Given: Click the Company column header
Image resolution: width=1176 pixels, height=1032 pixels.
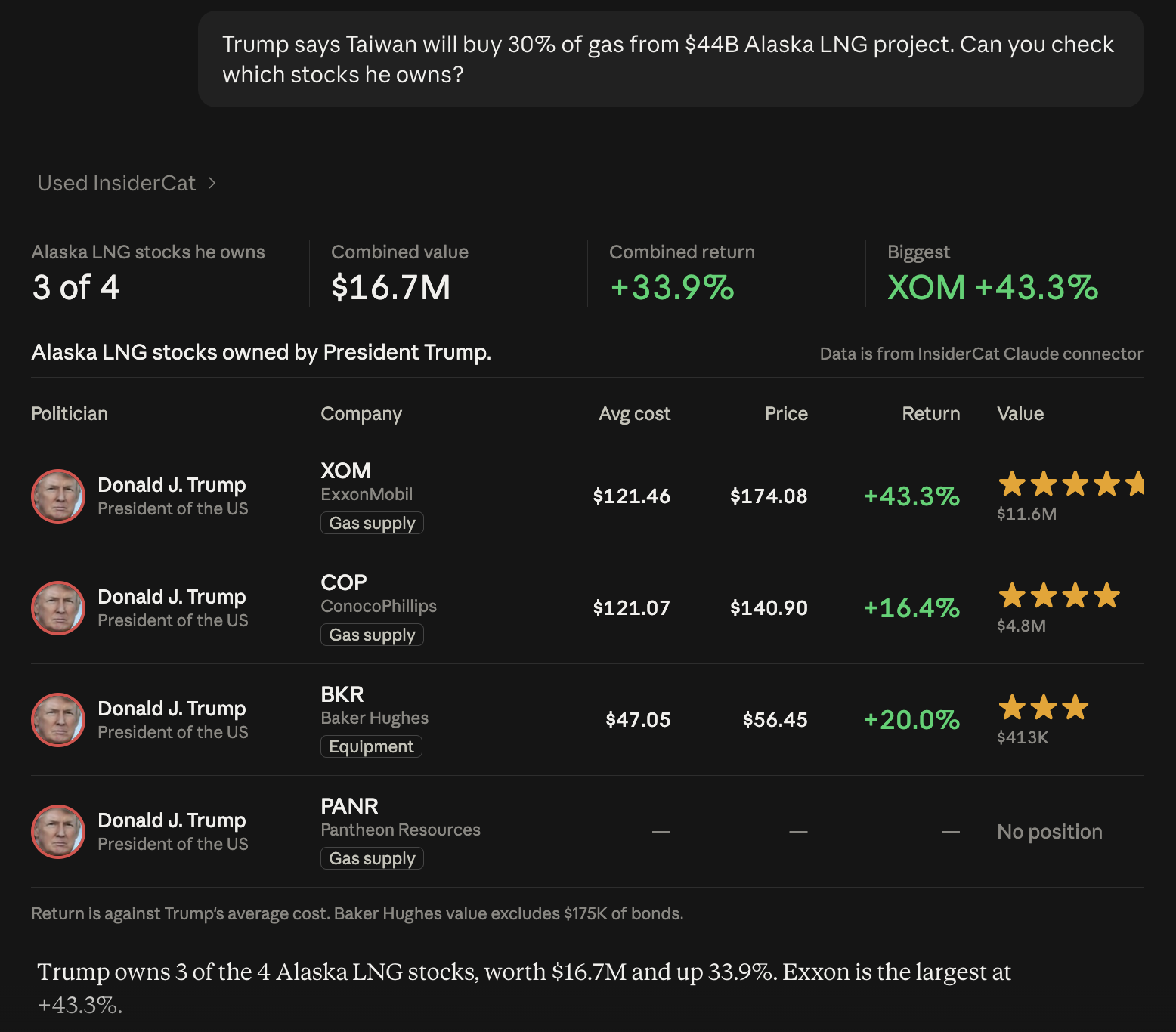Looking at the screenshot, I should point(361,414).
